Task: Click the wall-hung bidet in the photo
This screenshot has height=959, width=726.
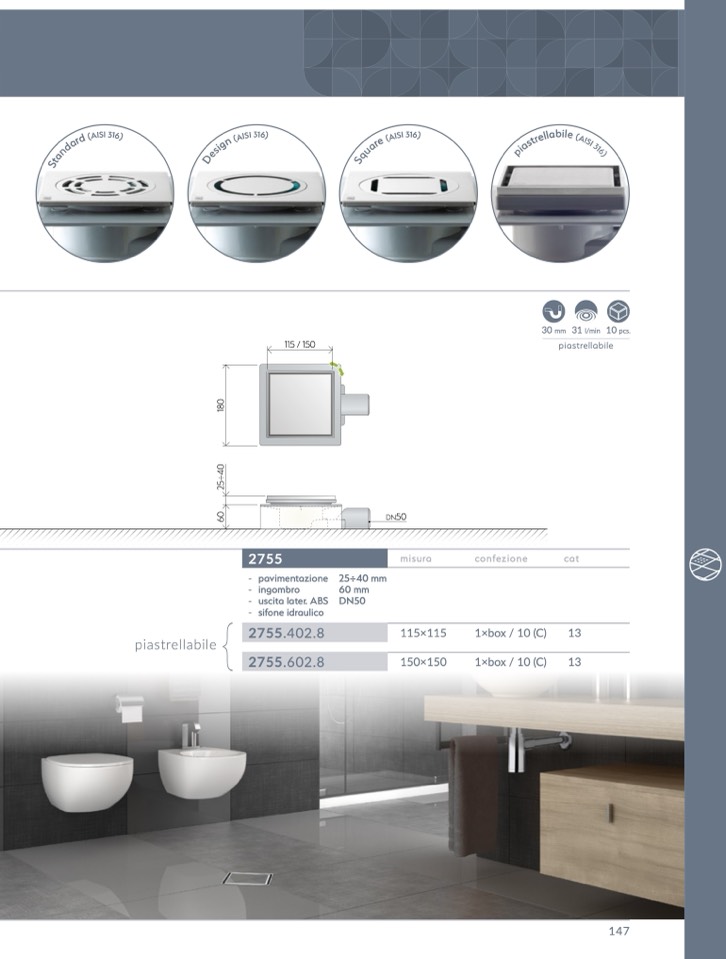Action: (x=203, y=770)
